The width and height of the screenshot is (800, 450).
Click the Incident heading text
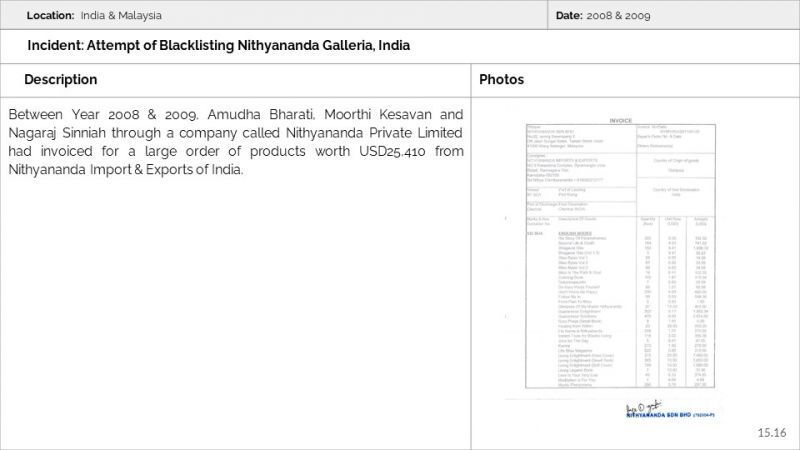tap(219, 46)
